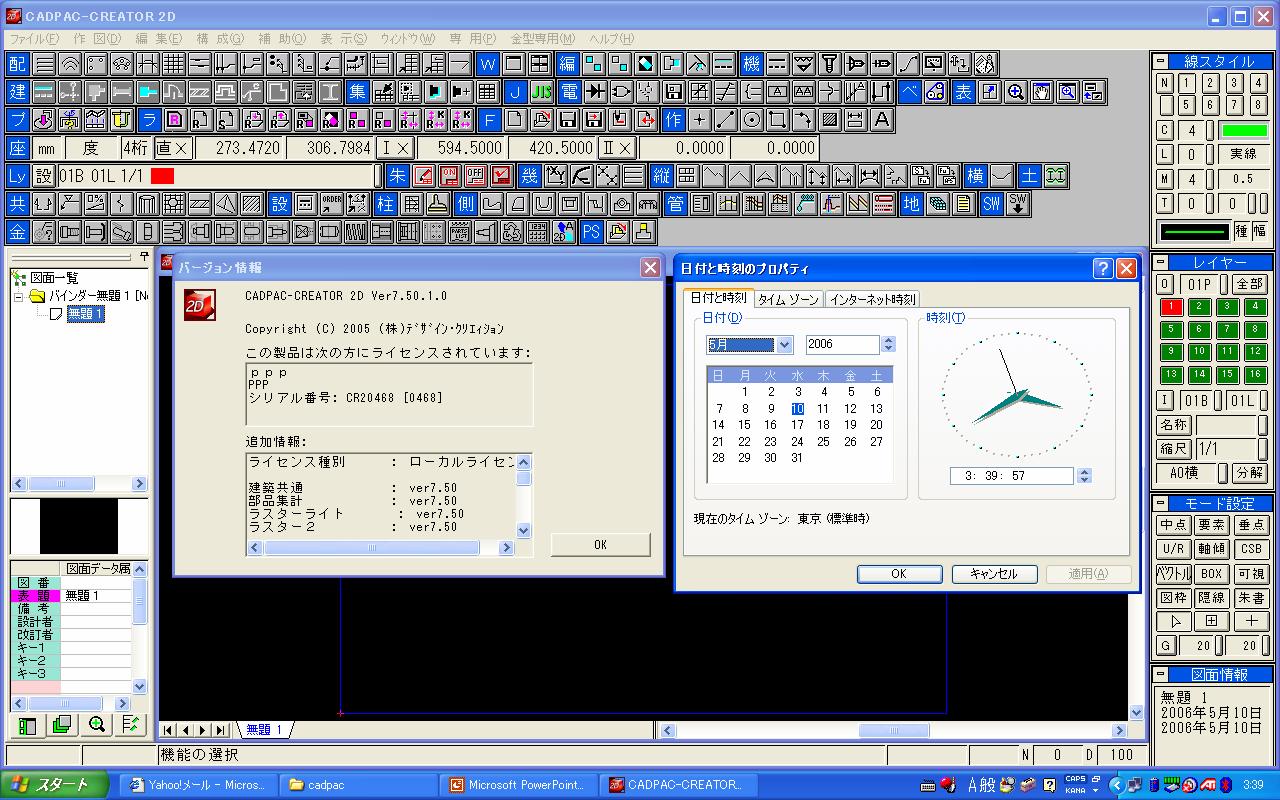Click the 全部 all-layers button
1280x800 pixels.
tap(1248, 285)
